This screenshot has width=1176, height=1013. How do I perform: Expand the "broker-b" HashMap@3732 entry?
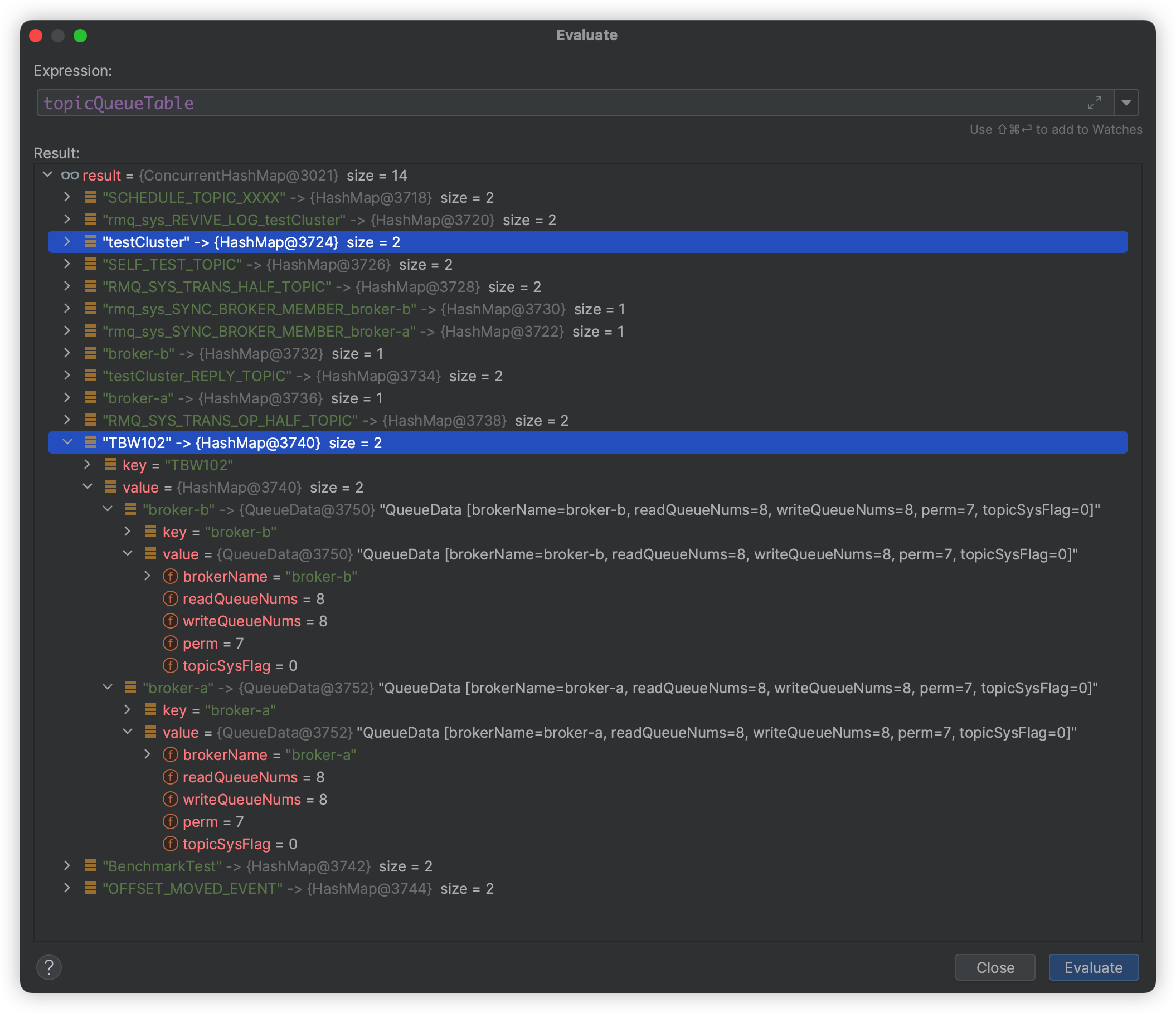pos(67,353)
